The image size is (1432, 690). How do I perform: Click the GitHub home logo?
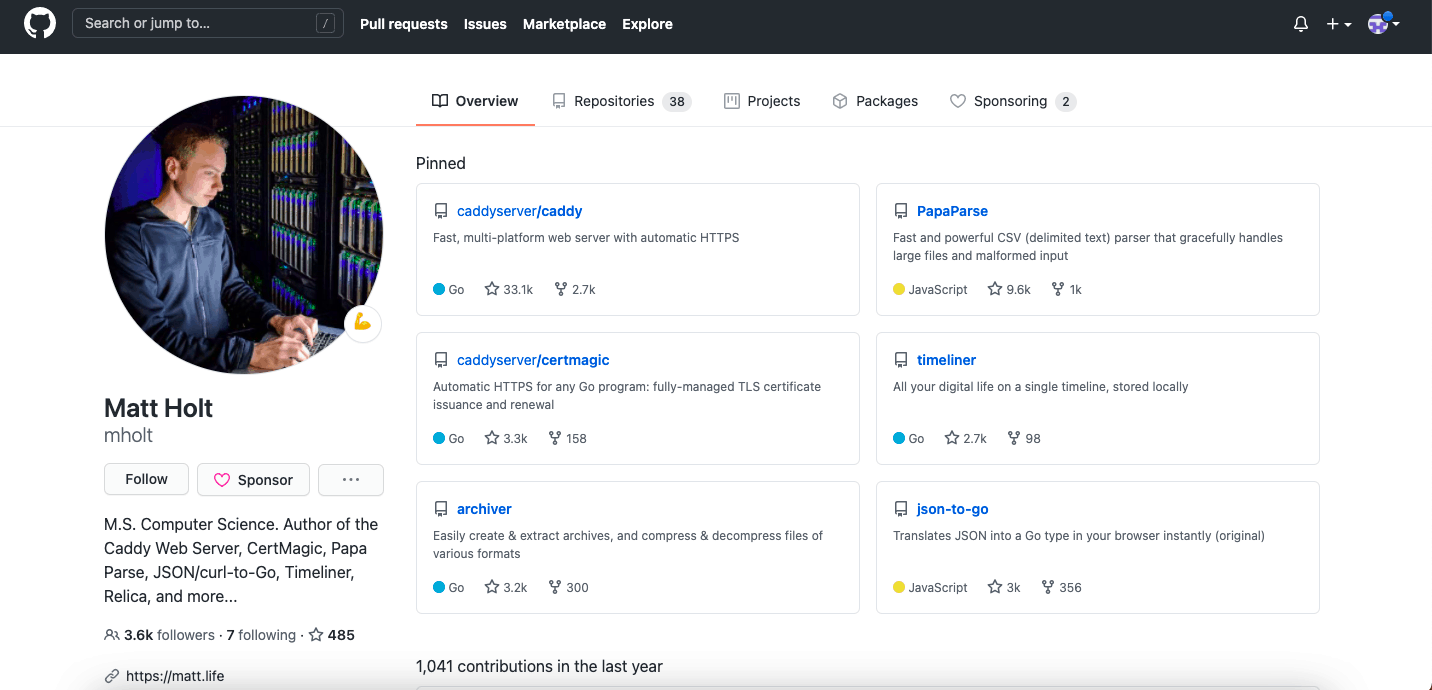click(39, 22)
